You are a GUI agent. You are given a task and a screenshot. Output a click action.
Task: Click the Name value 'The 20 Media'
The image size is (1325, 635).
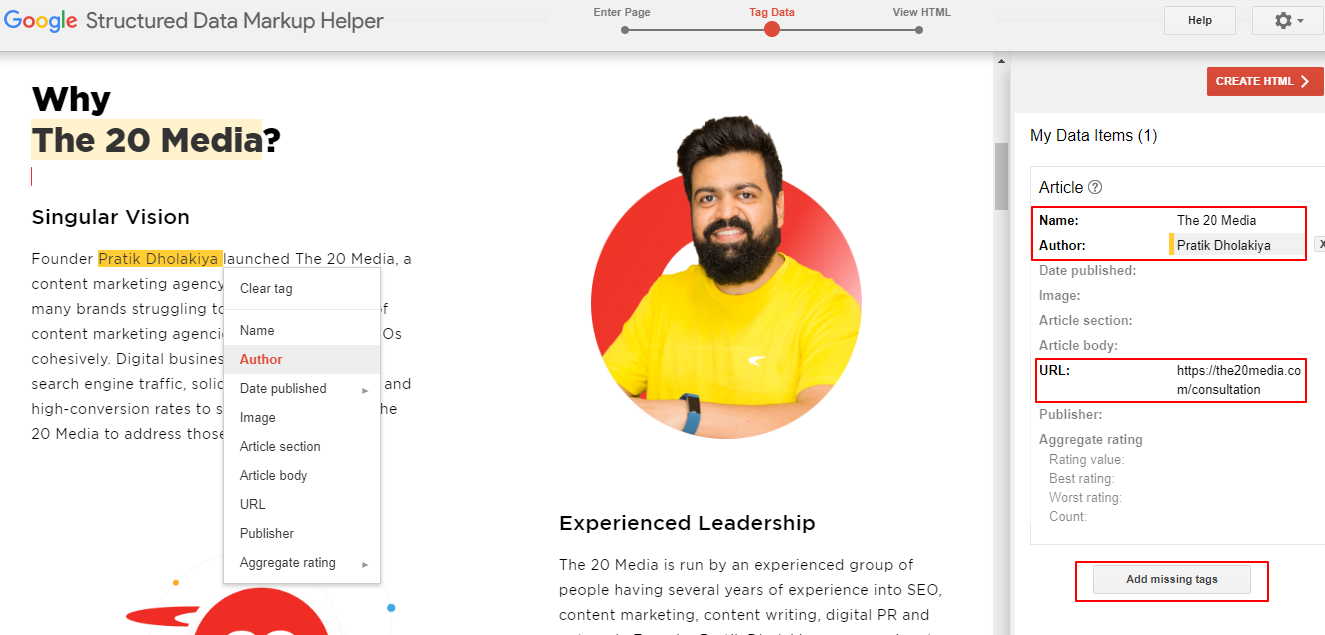1216,220
